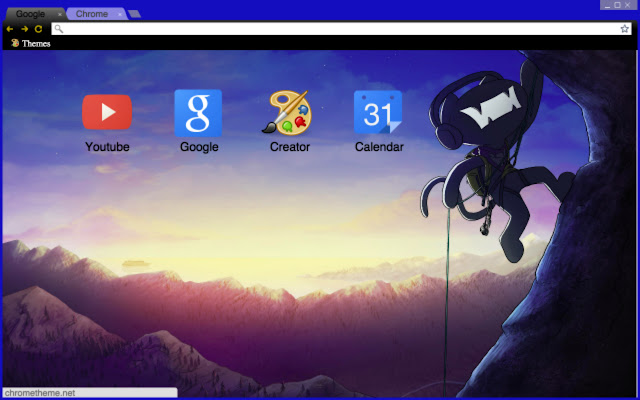
Task: Select the Chrome tab
Action: point(97,14)
